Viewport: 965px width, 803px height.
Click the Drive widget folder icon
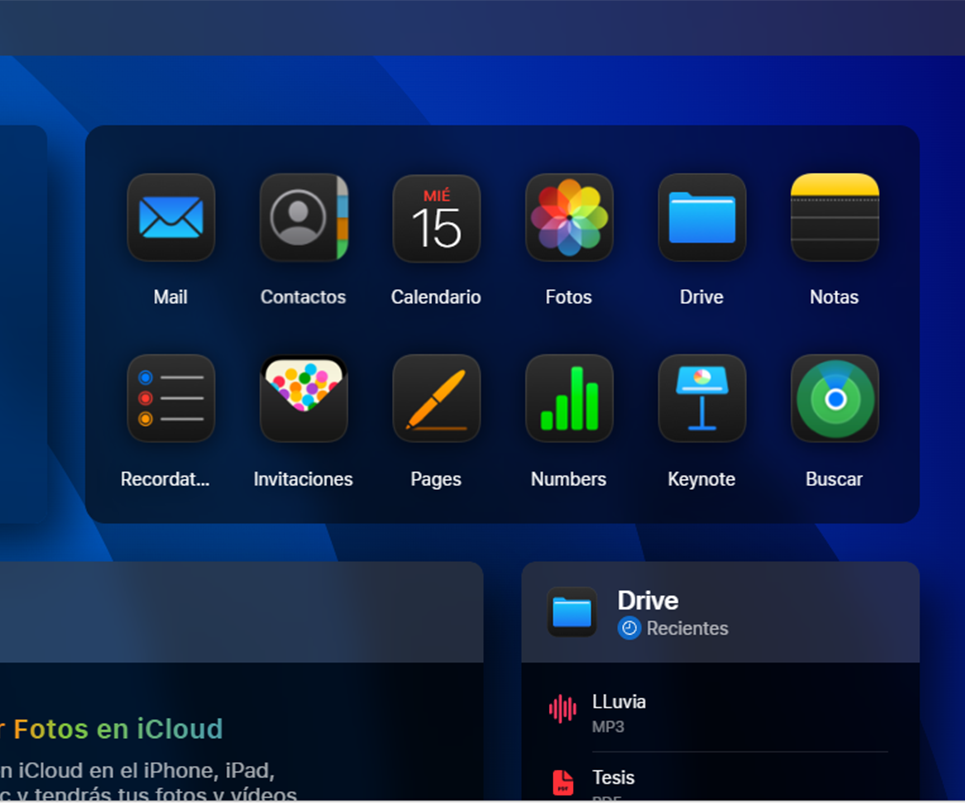[x=572, y=612]
